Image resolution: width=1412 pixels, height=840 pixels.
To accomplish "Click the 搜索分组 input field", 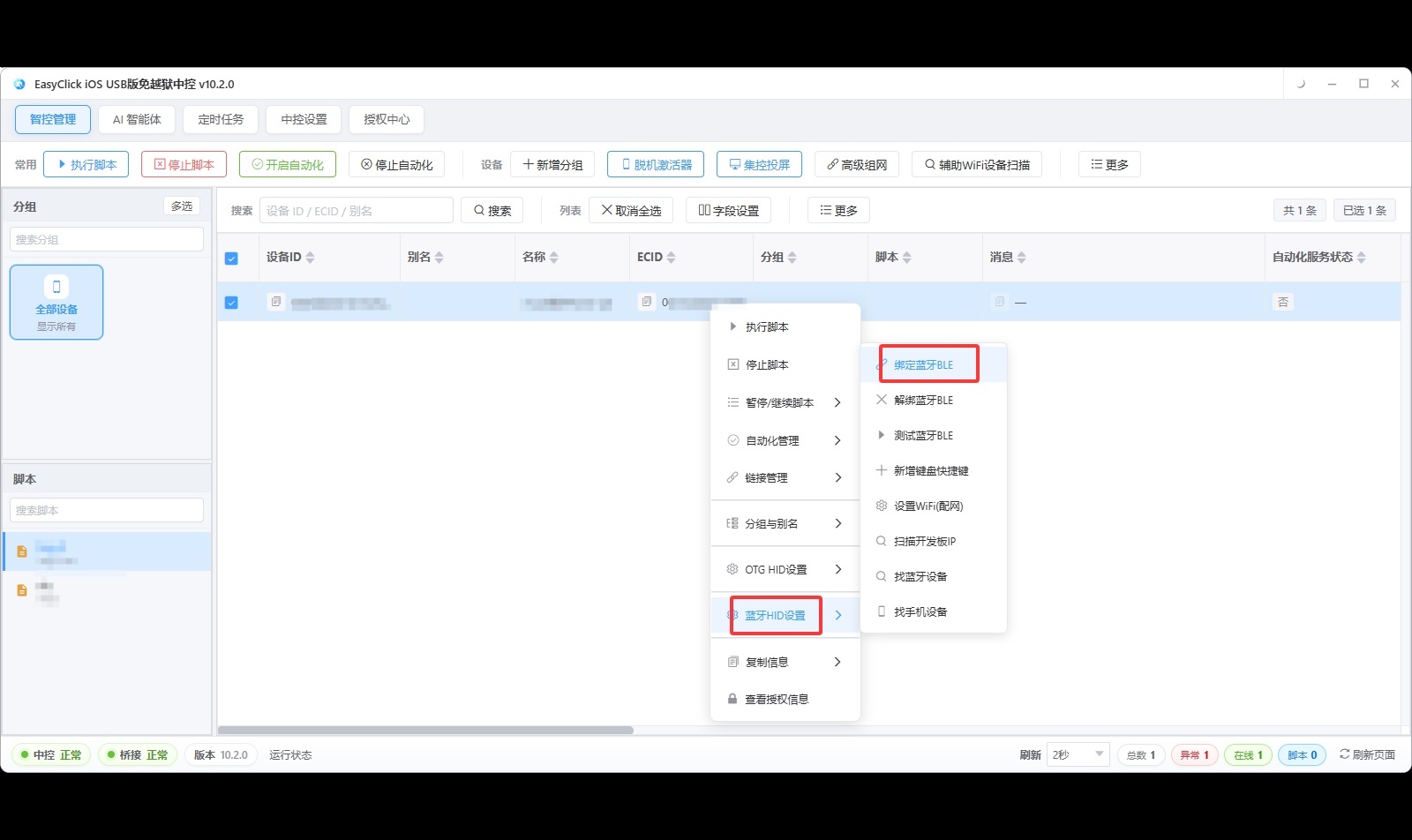I will click(107, 239).
